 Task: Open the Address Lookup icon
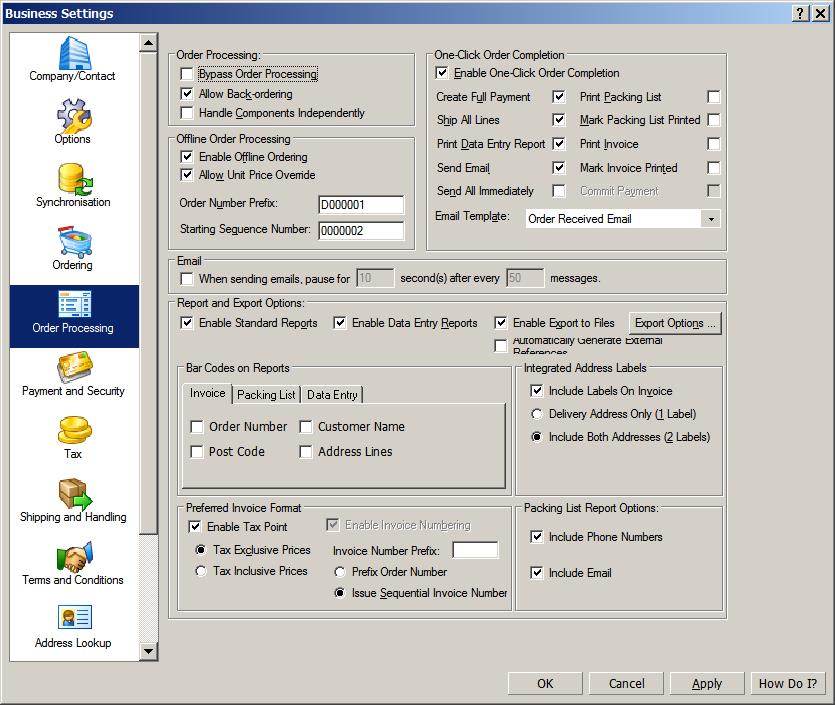coord(73,619)
